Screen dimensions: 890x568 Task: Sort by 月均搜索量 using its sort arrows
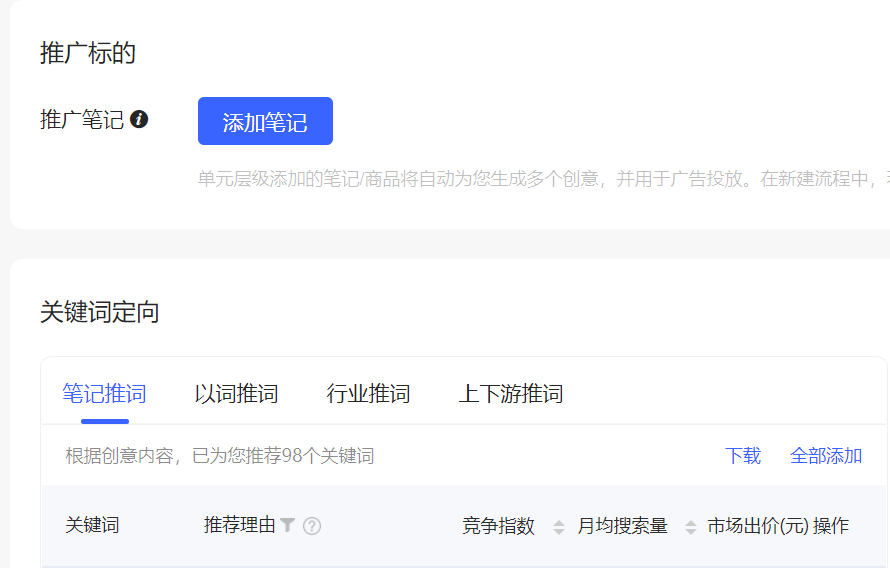[x=691, y=527]
